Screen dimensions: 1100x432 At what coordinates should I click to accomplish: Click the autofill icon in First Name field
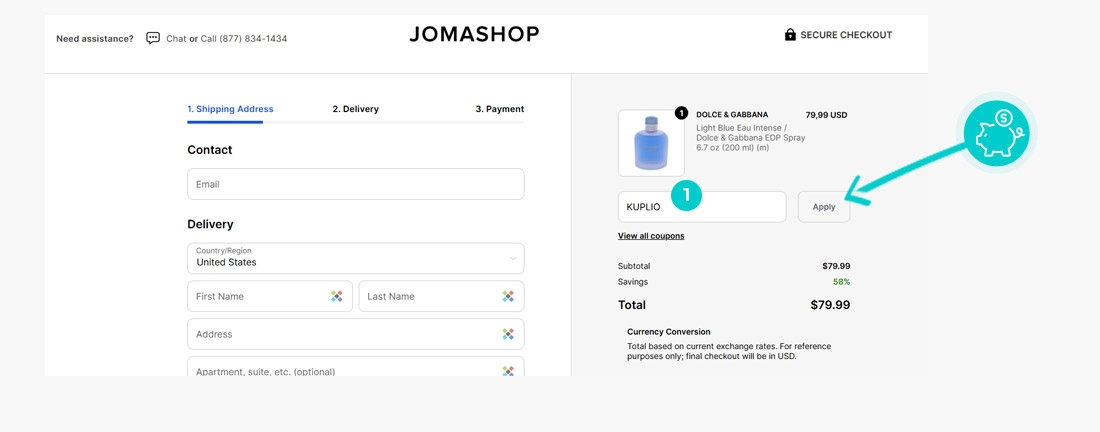337,297
